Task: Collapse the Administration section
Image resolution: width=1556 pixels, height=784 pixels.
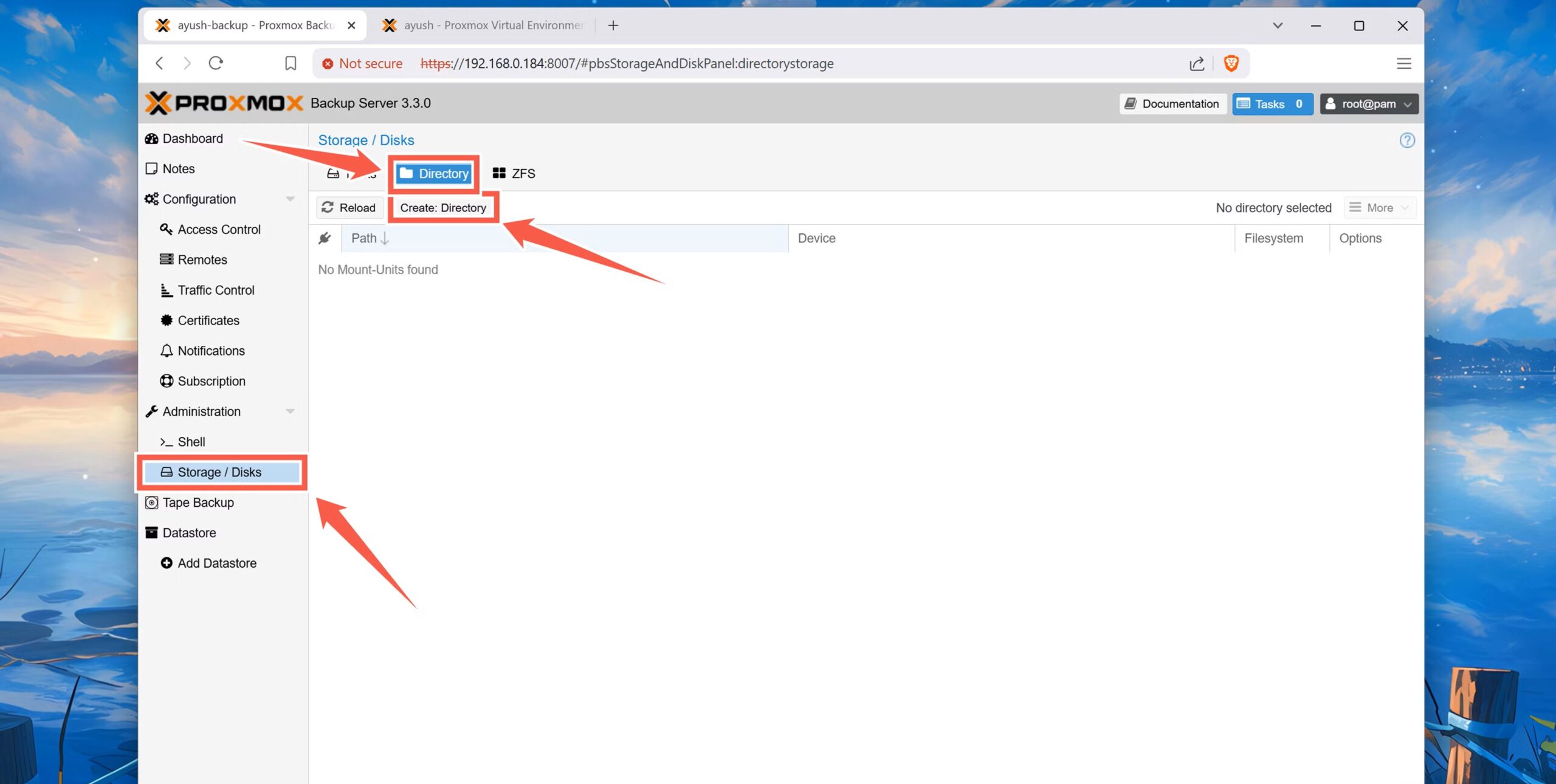Action: click(x=290, y=411)
